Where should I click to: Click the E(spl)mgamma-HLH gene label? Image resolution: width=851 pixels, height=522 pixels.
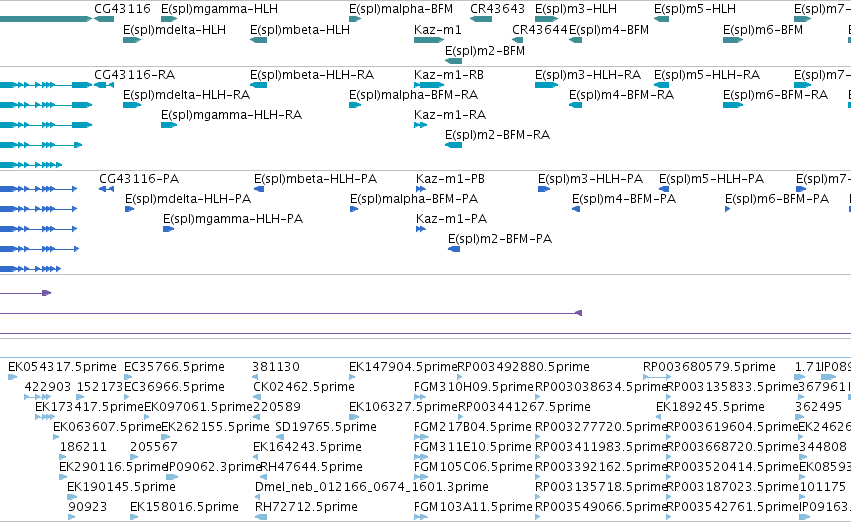click(219, 9)
